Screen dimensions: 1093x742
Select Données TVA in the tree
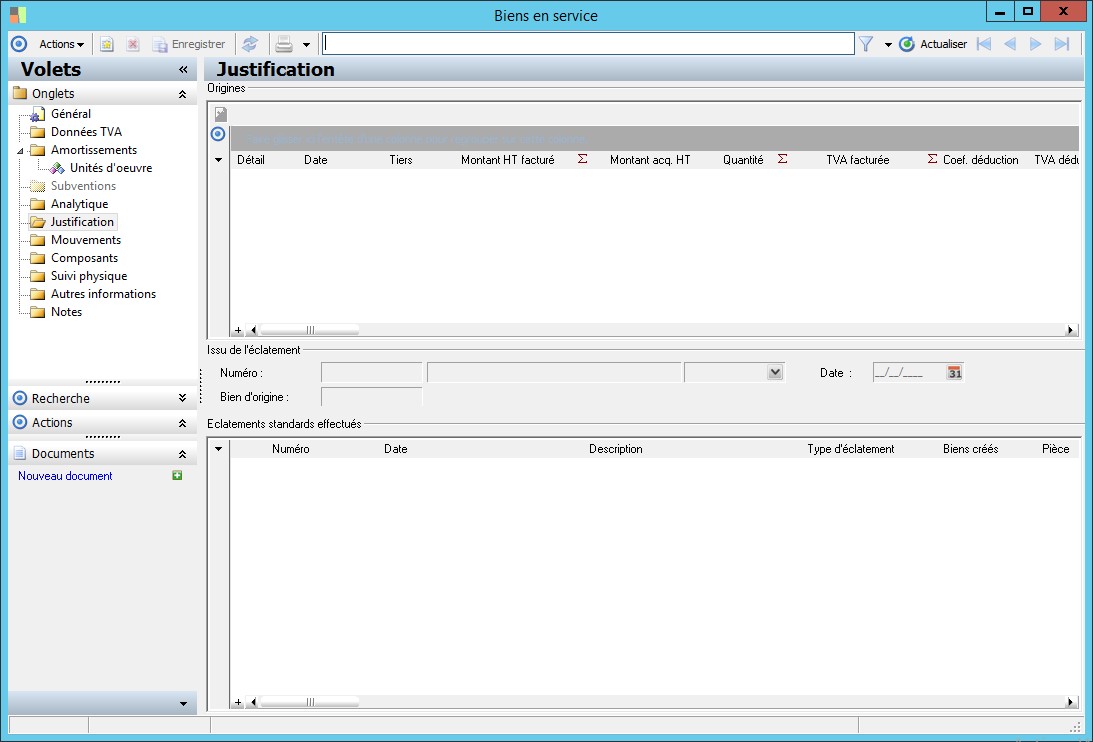[86, 132]
